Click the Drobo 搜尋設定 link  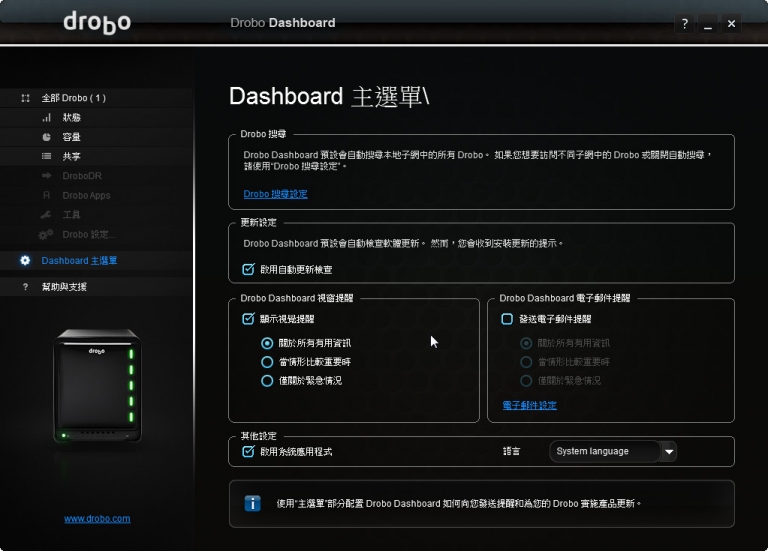(275, 194)
